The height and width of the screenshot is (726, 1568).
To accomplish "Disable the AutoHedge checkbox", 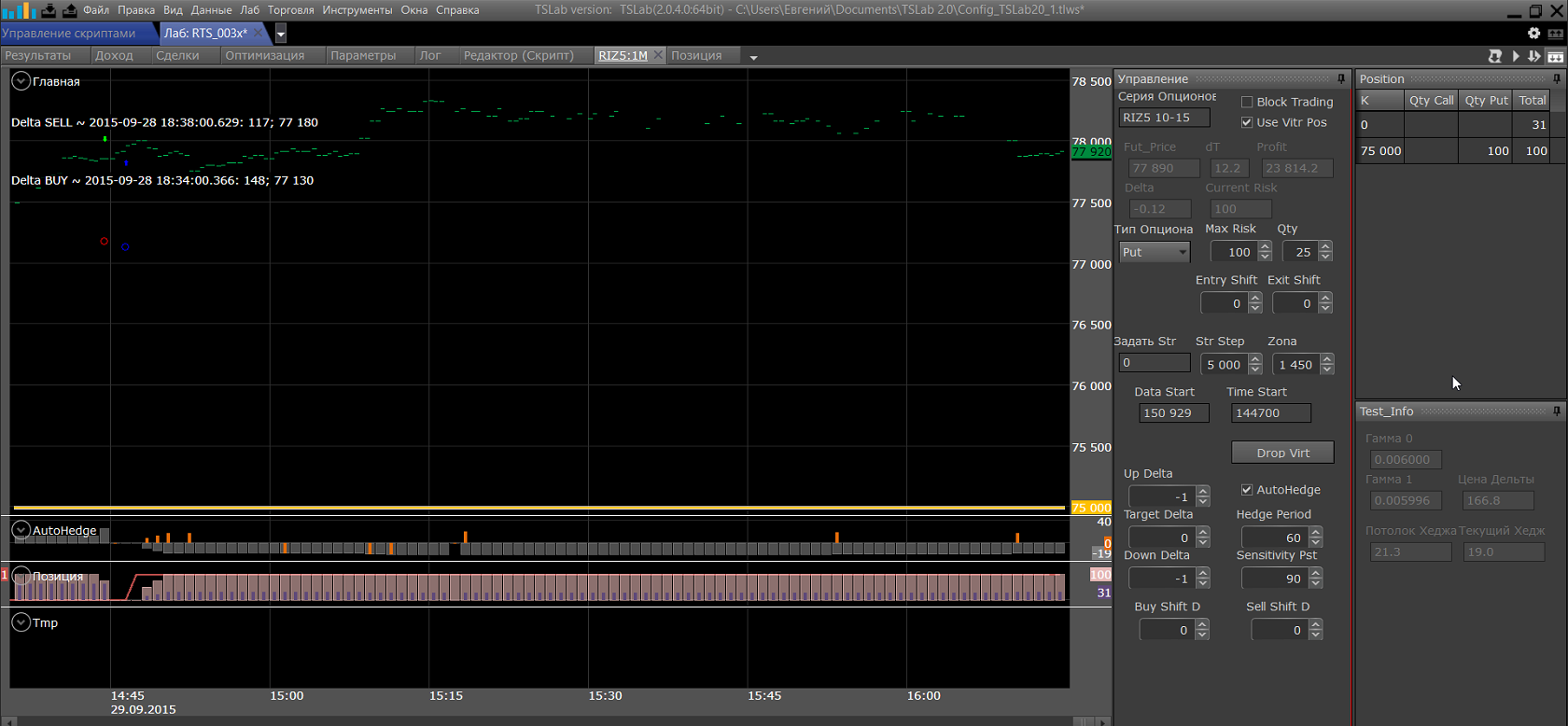I will point(1247,490).
